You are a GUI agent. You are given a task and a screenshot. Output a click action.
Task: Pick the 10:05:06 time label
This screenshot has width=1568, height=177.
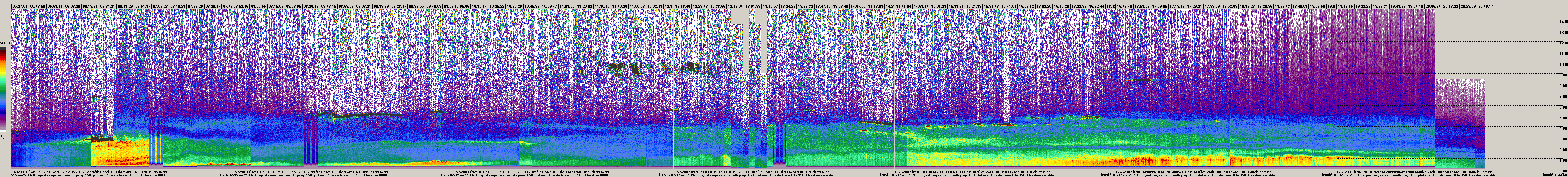461,6
